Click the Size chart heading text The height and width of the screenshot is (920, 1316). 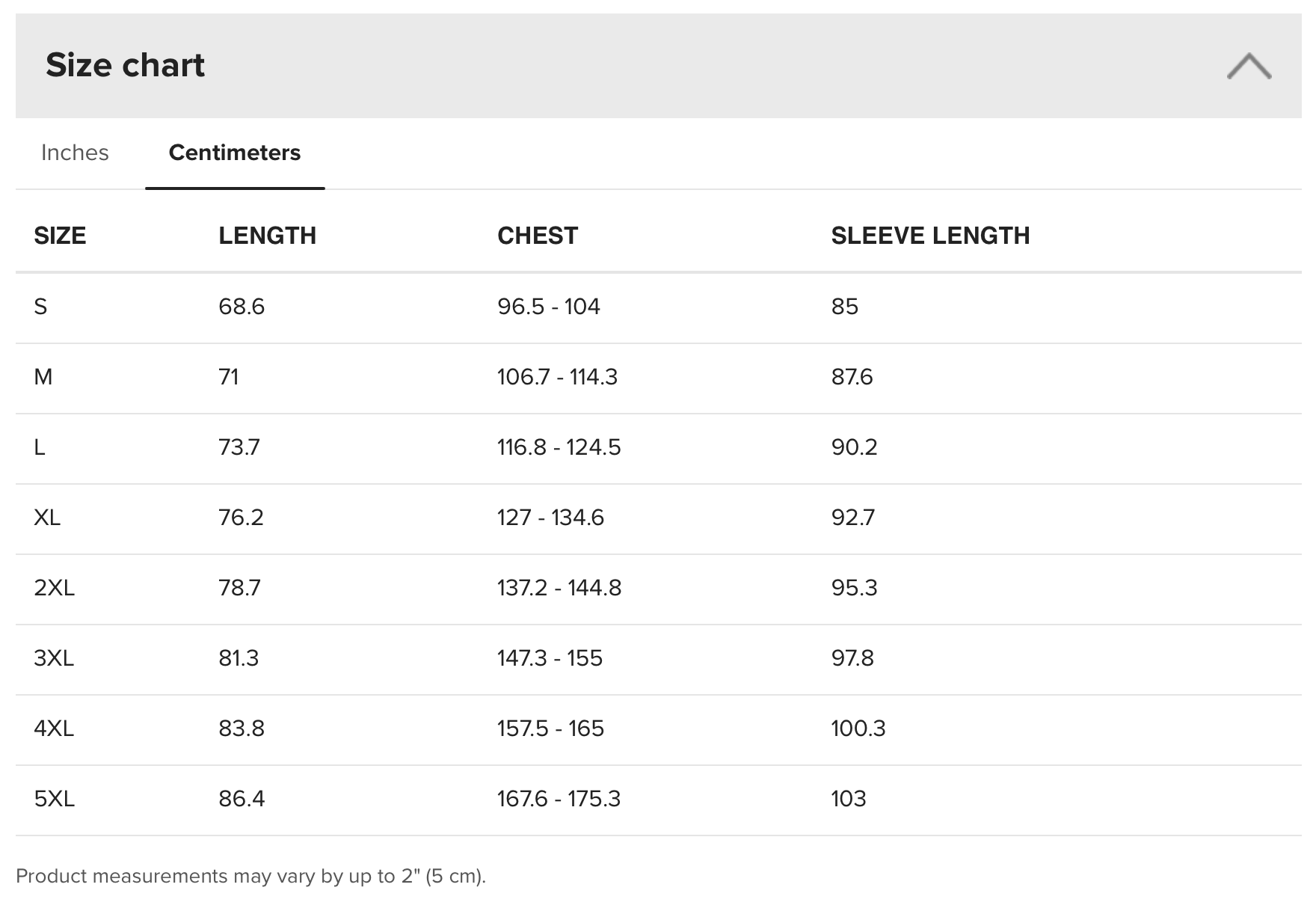click(125, 65)
